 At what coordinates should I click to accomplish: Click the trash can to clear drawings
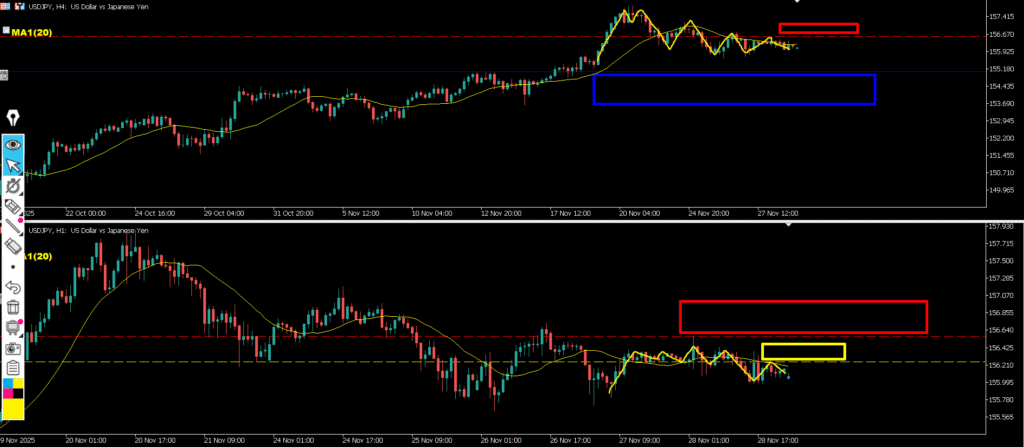(x=13, y=307)
